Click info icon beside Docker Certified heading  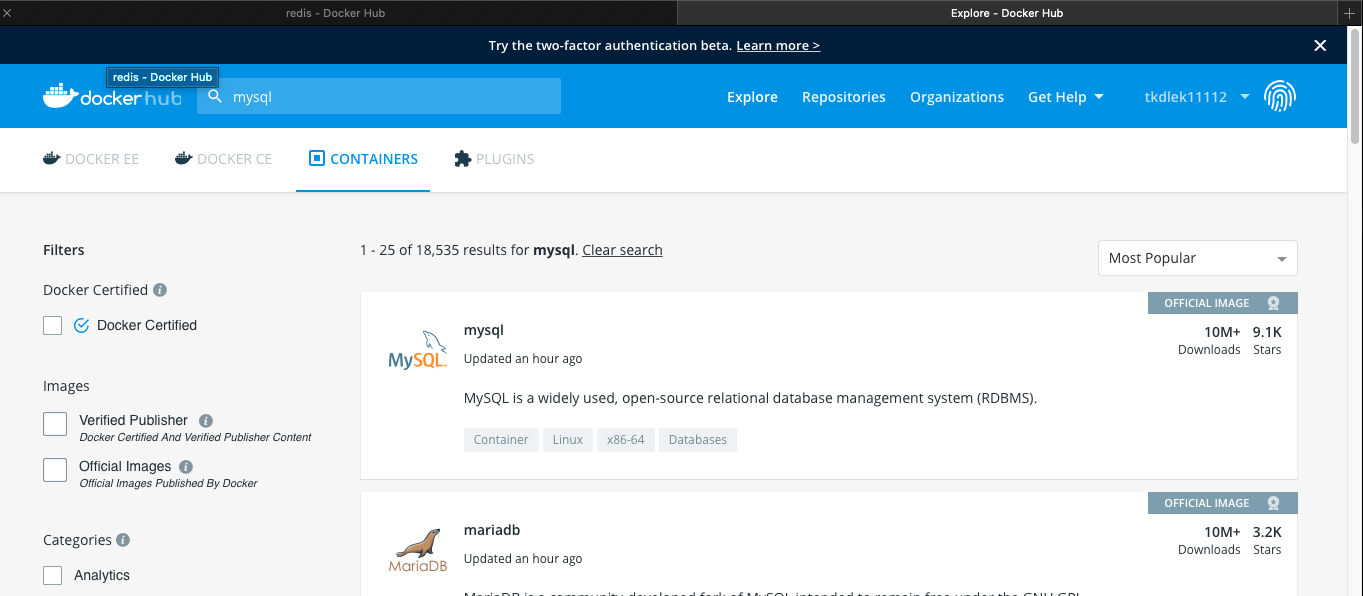tap(160, 290)
